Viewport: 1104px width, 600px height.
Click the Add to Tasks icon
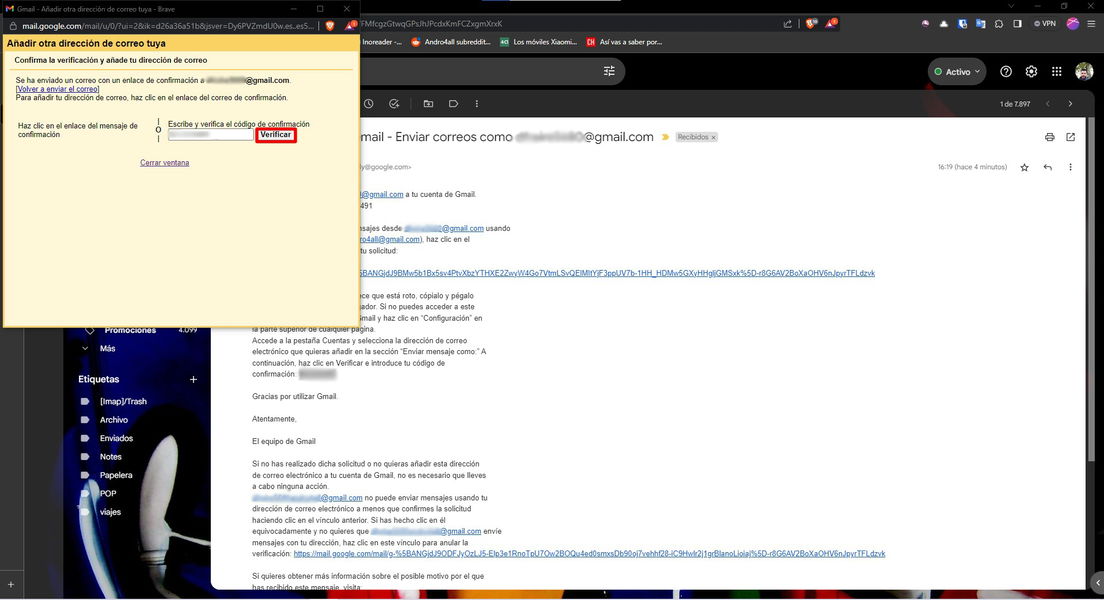(x=394, y=104)
